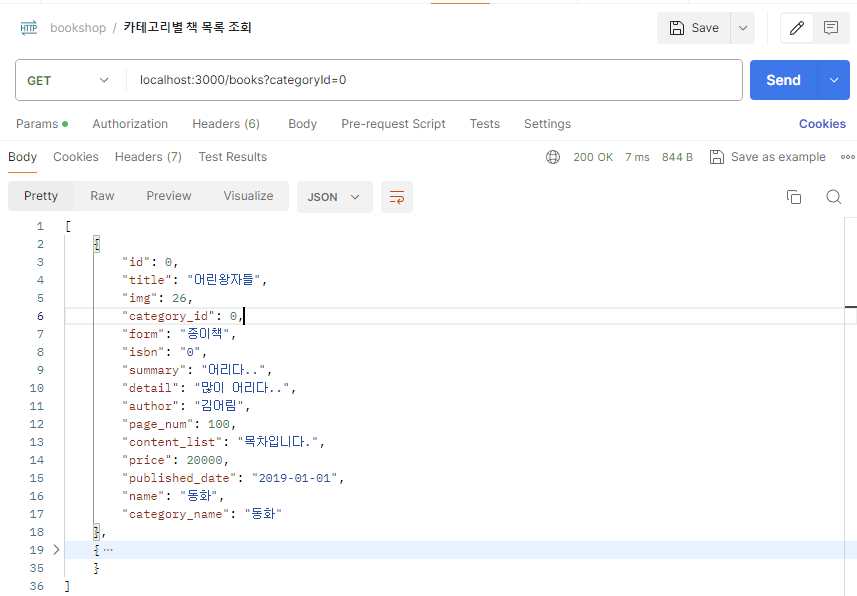Send the request with Send button
This screenshot has width=857, height=596.
pyautogui.click(x=783, y=80)
